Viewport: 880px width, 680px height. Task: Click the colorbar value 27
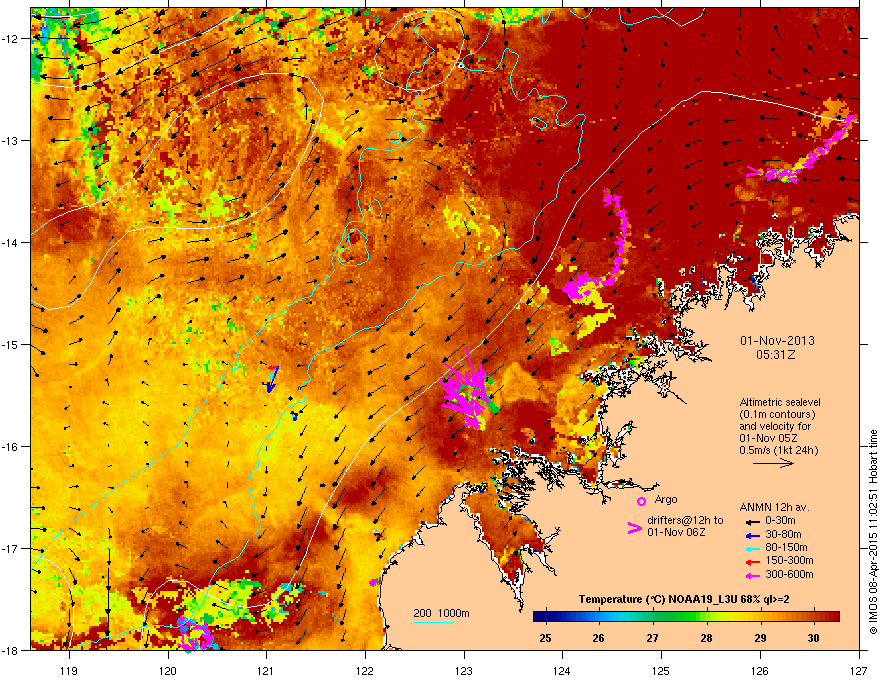[x=652, y=638]
